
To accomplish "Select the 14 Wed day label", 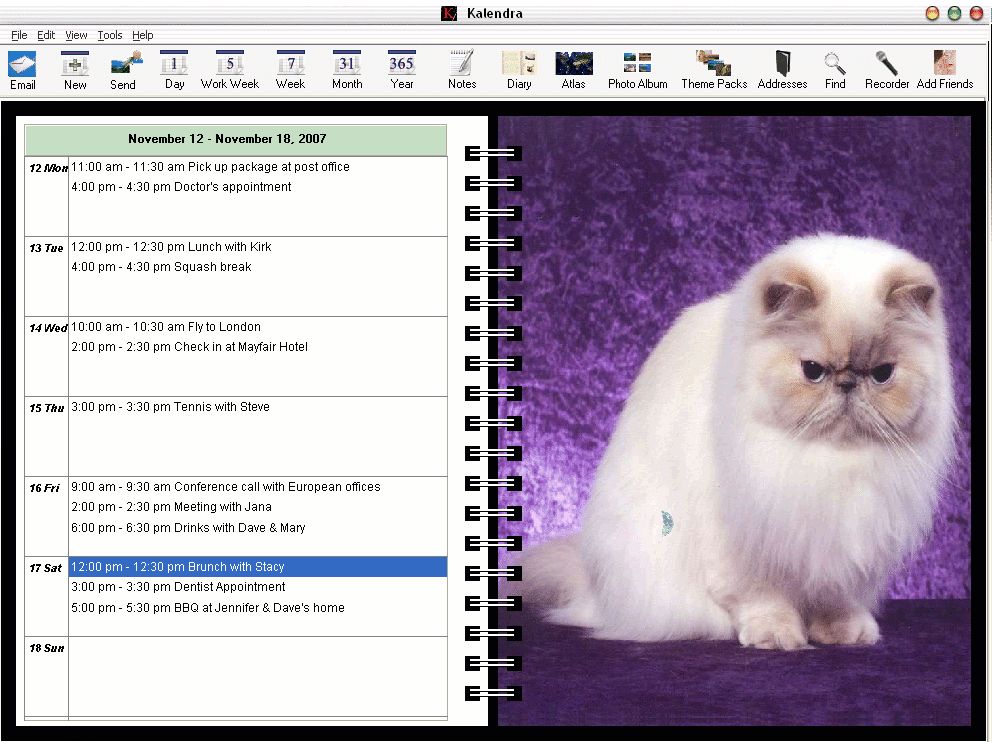I will 48,328.
